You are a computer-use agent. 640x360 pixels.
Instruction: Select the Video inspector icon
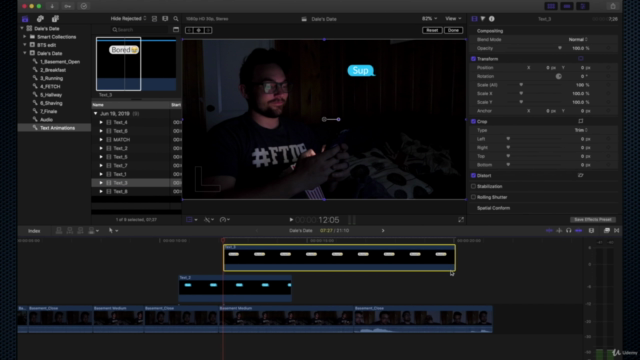474,19
